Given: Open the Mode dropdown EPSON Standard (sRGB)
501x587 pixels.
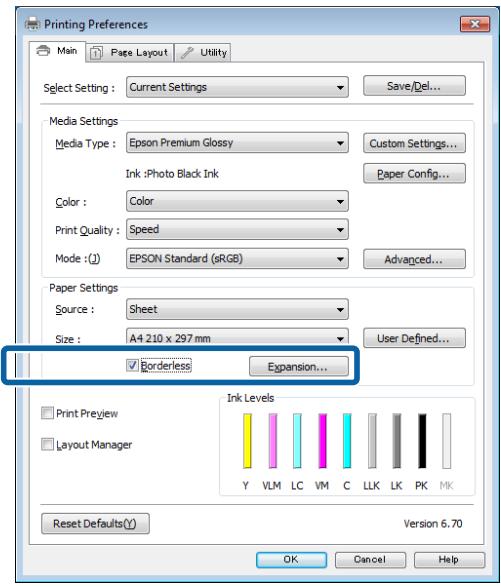Looking at the screenshot, I should click(x=237, y=259).
